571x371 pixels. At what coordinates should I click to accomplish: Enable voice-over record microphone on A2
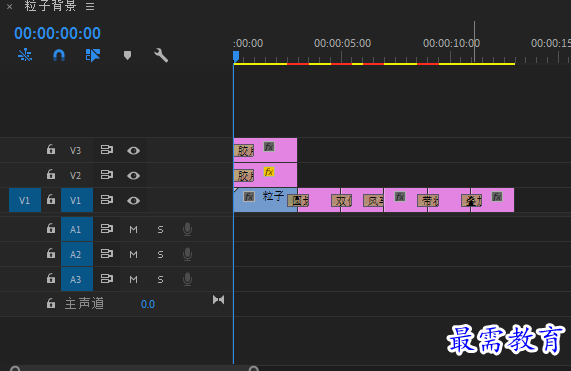point(187,254)
